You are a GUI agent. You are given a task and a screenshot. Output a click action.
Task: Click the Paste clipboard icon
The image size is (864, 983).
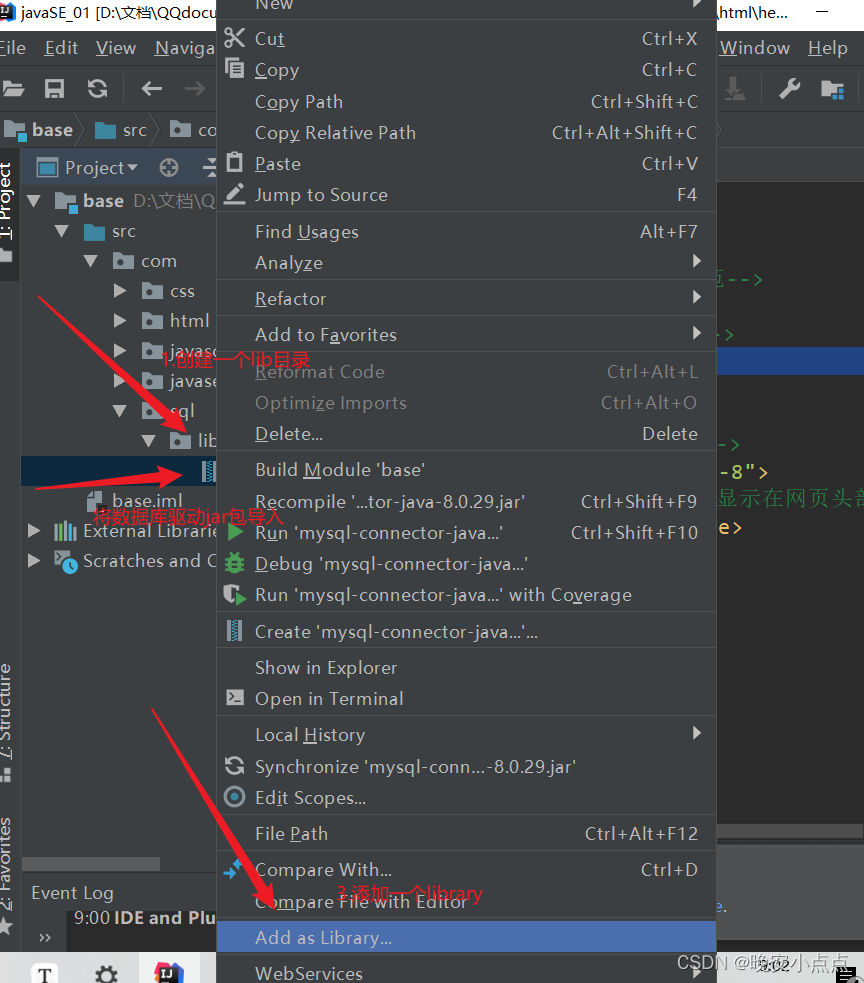tap(234, 162)
